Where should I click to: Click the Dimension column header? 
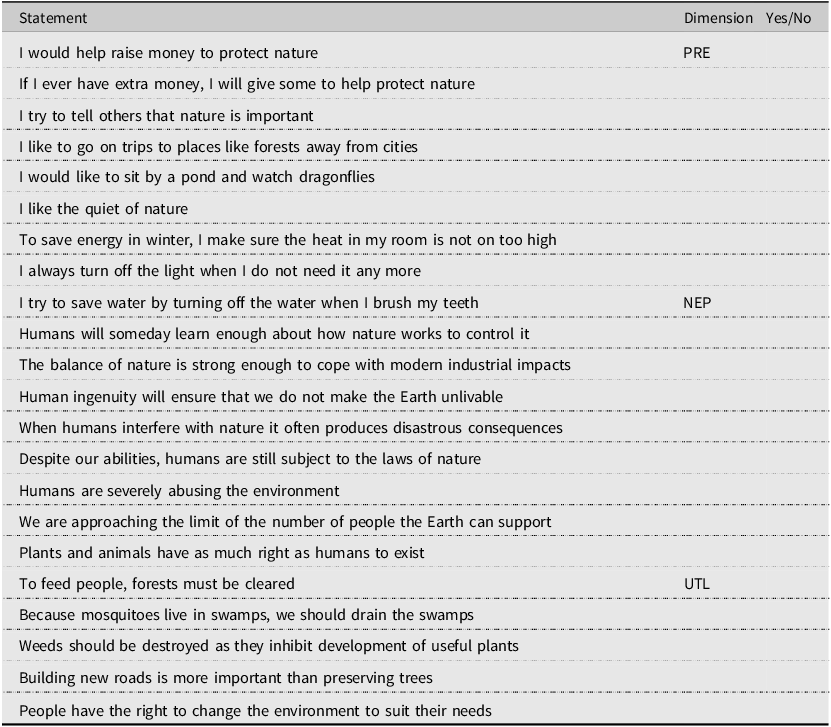tap(718, 18)
